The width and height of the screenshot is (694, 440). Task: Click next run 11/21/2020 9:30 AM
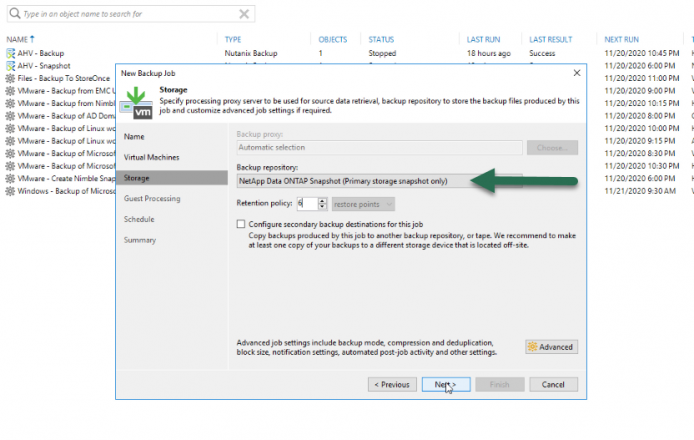(x=640, y=191)
